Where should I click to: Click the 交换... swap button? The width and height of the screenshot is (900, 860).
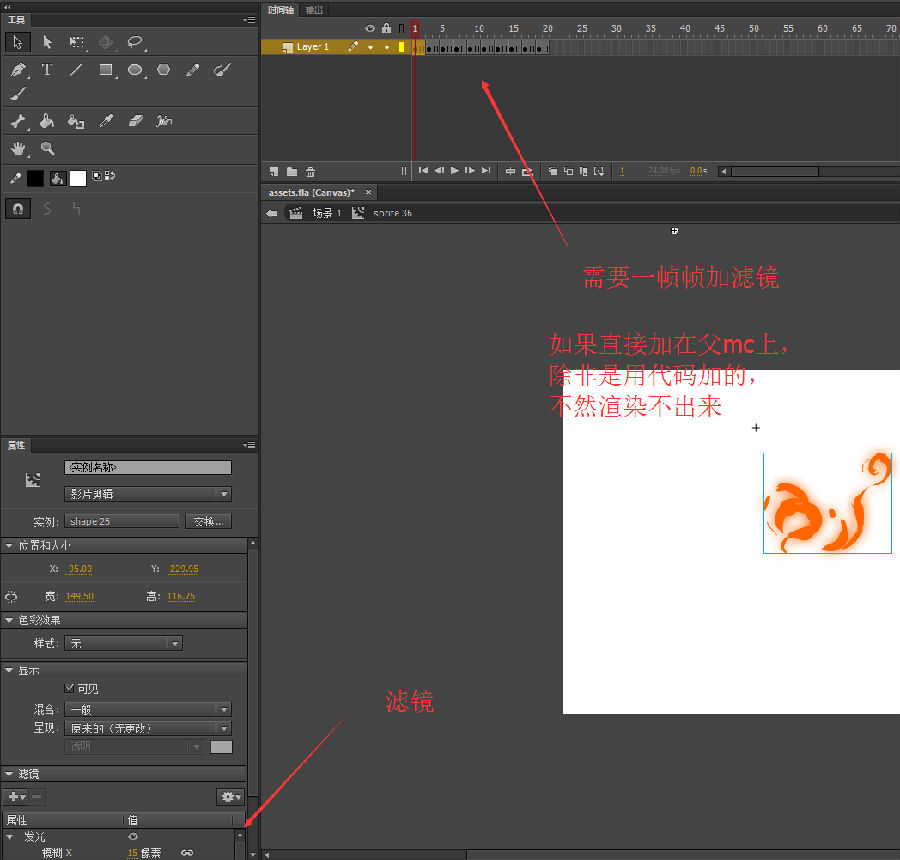(210, 521)
